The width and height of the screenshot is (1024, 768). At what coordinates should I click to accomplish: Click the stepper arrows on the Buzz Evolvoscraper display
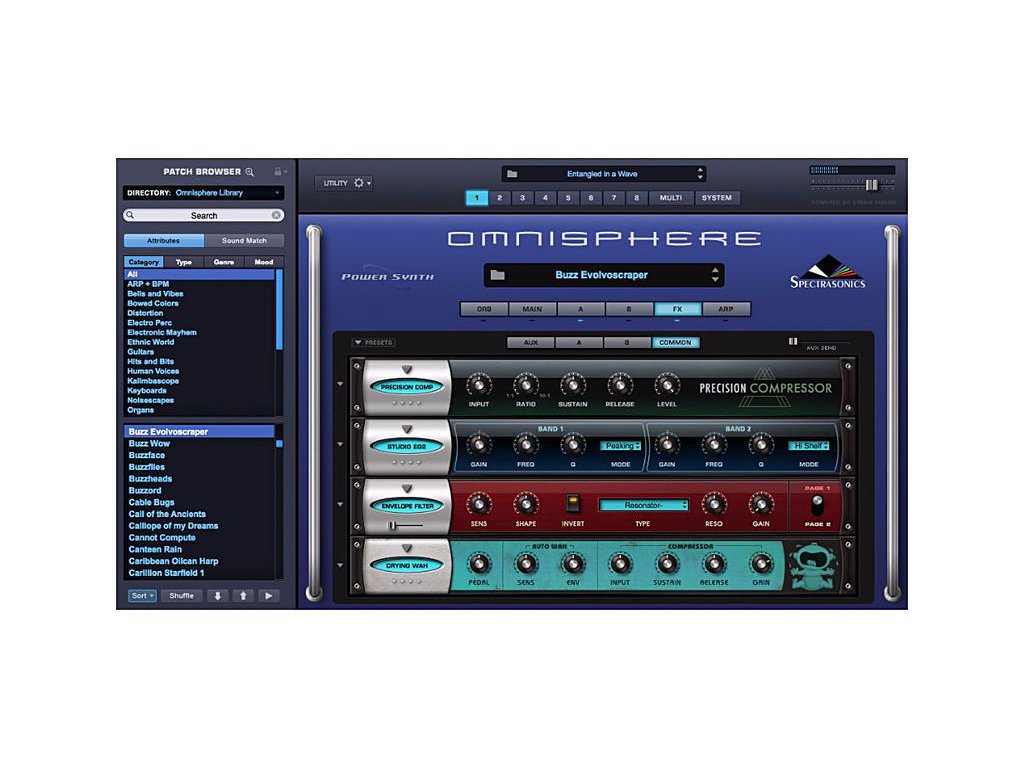click(715, 275)
